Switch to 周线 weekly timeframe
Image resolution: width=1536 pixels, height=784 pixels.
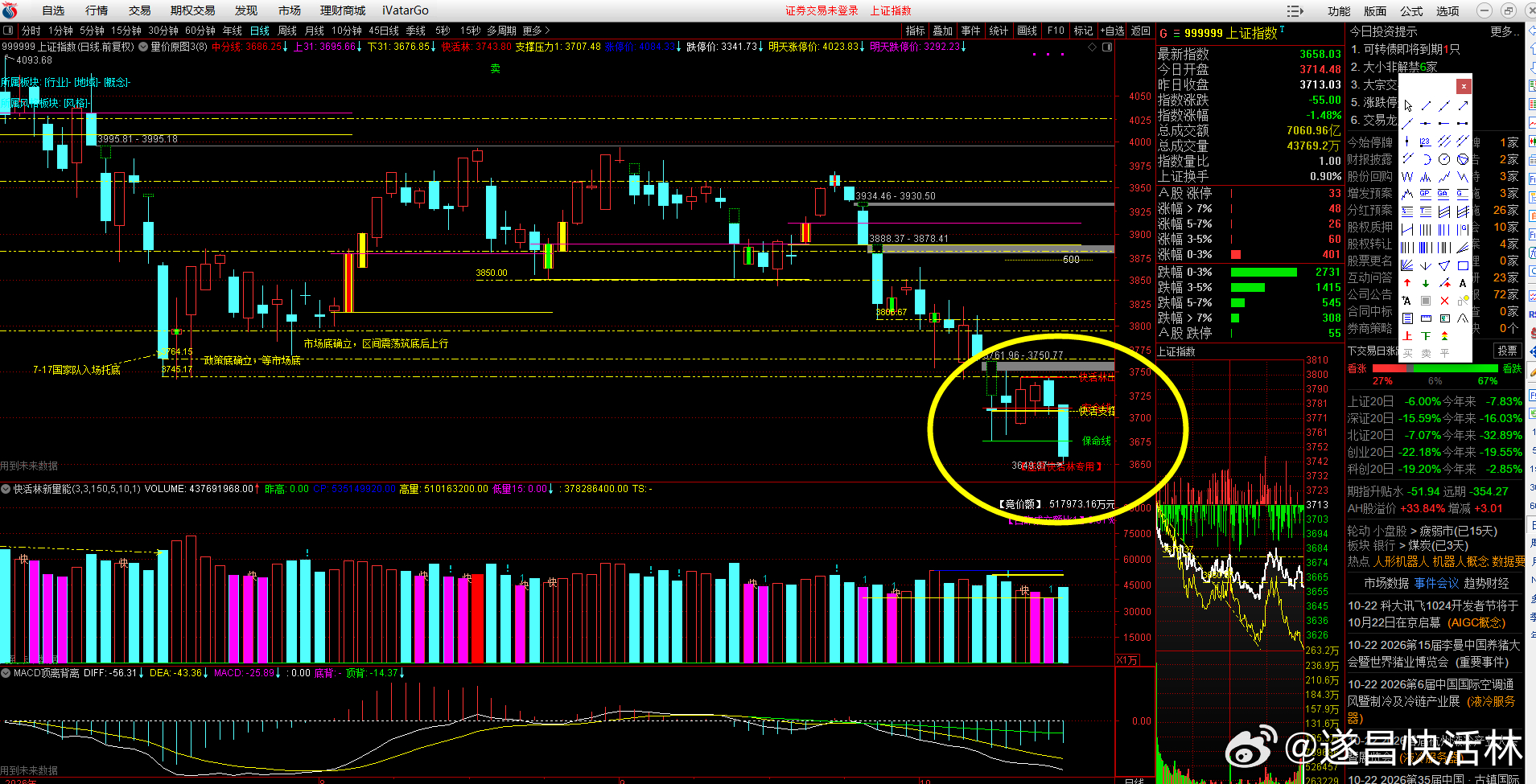click(287, 31)
